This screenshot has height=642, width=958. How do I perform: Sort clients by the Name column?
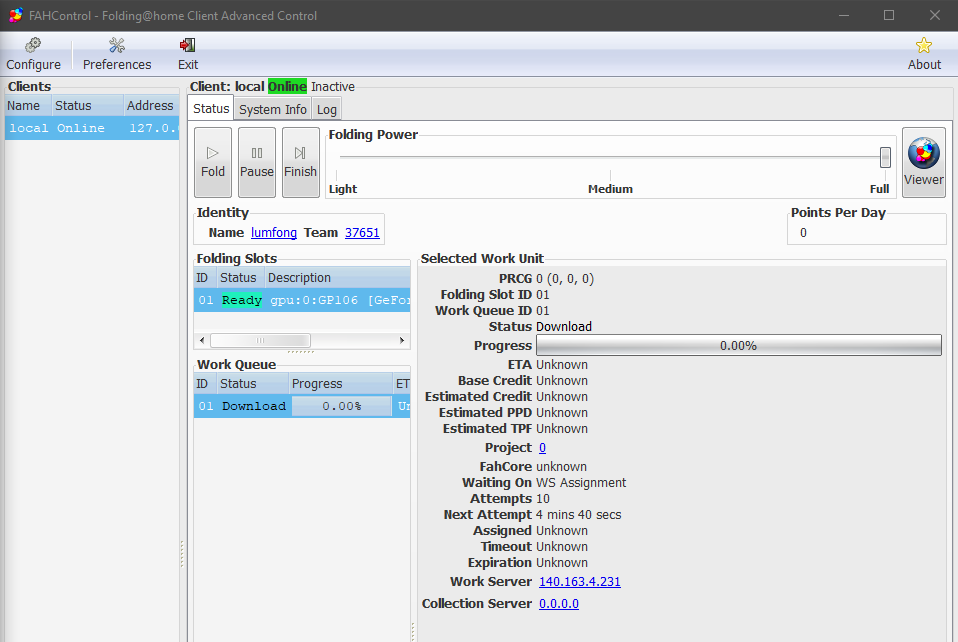(28, 106)
